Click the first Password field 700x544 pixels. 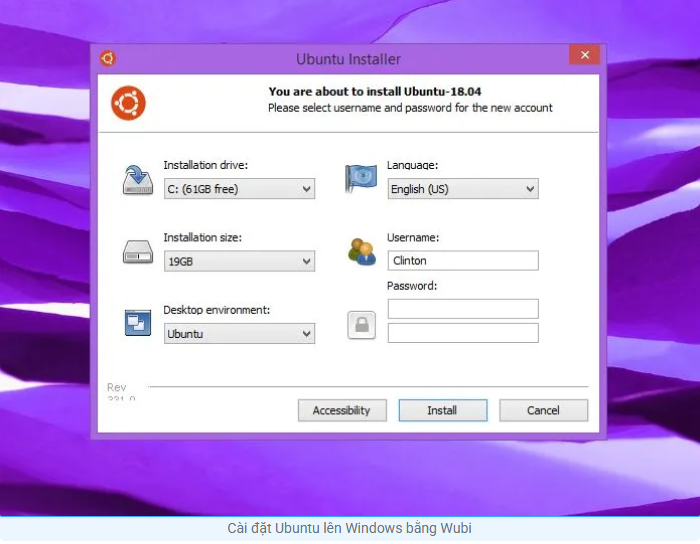click(x=463, y=309)
